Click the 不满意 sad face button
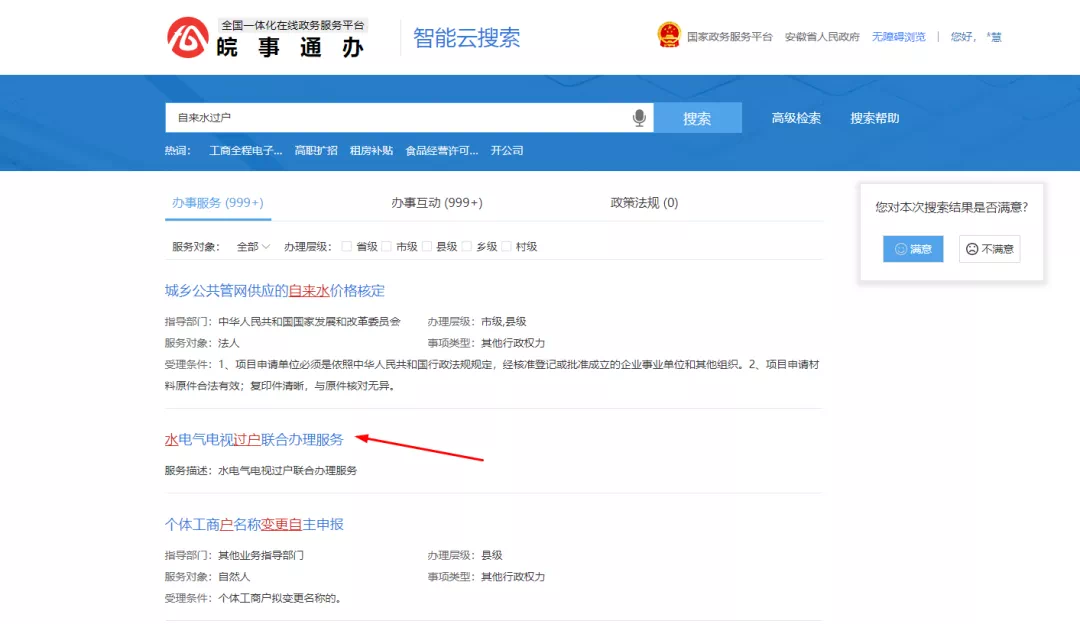Screen dimensions: 1080x624 tap(989, 249)
